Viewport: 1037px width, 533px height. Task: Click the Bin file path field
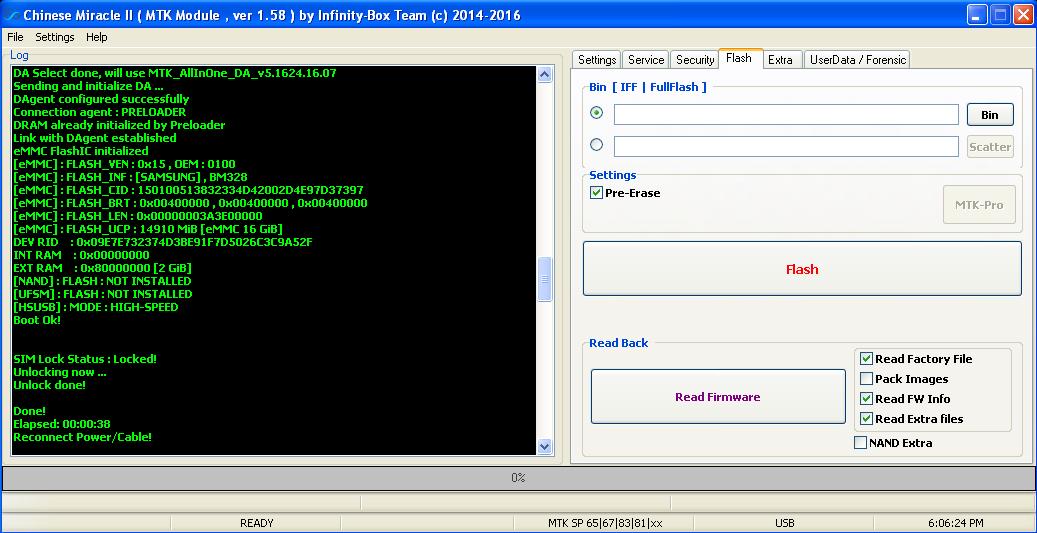tap(786, 114)
